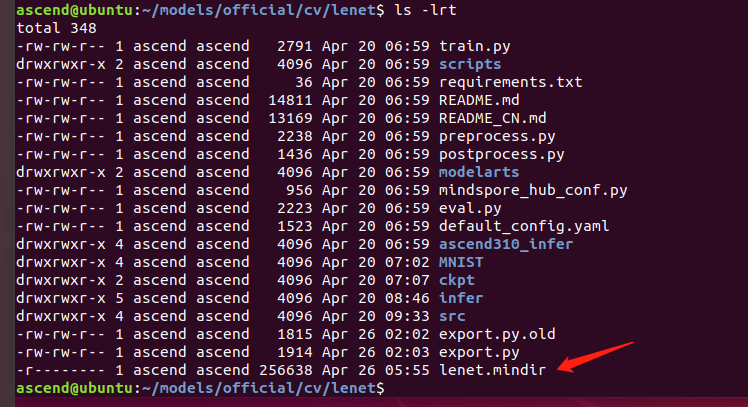
Task: Select the eval.py filename
Action: (471, 208)
